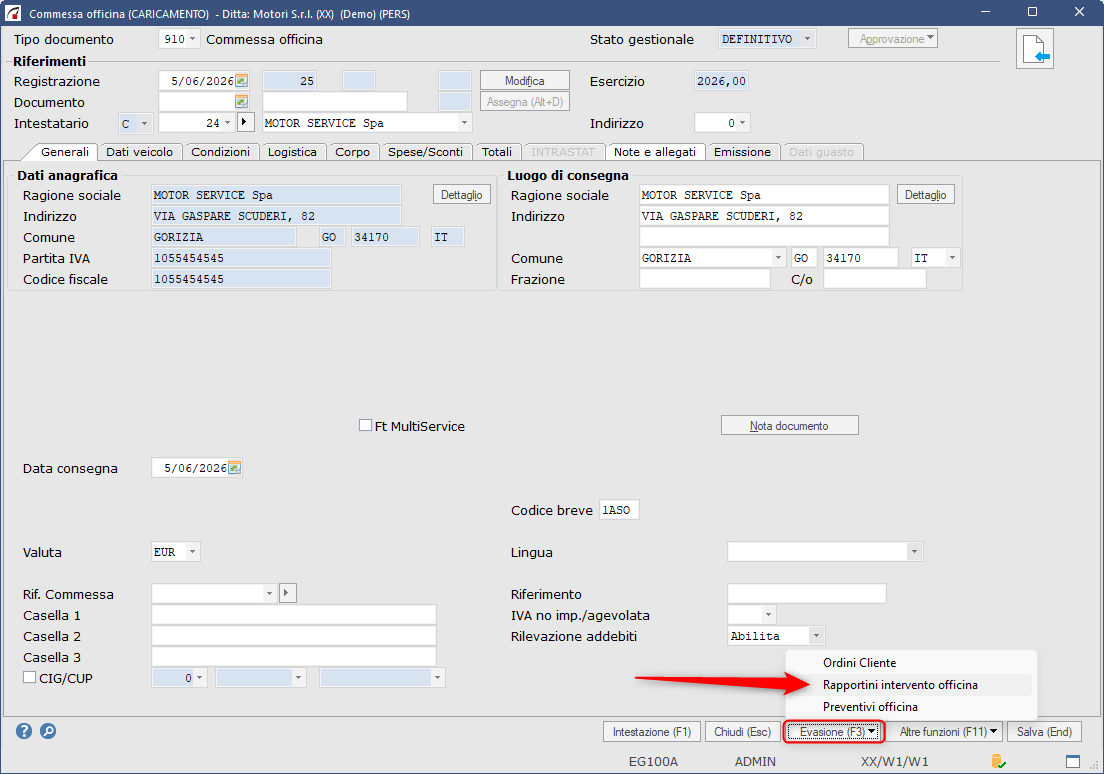
Task: Switch to the Corpo tab
Action: tap(353, 152)
